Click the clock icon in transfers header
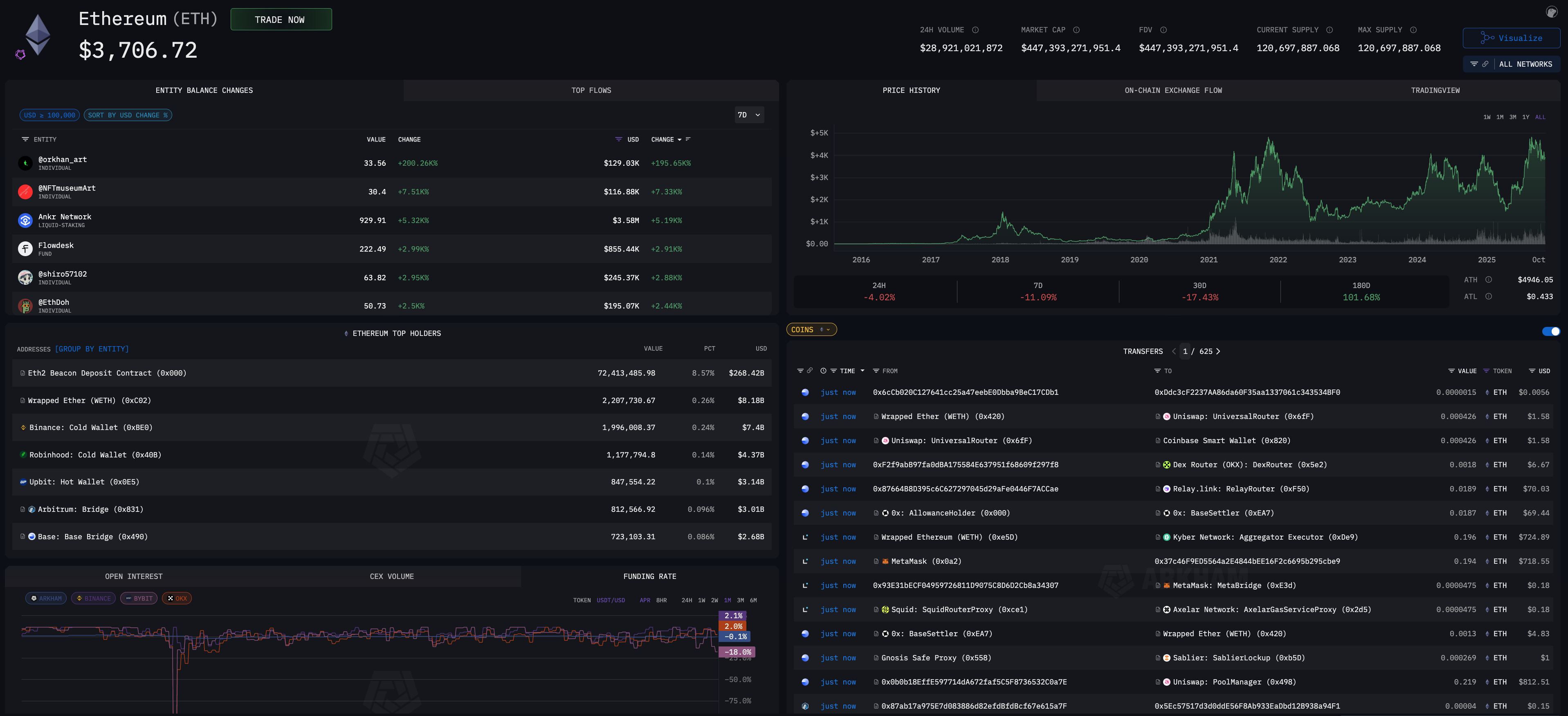The image size is (1568, 716). [x=823, y=371]
